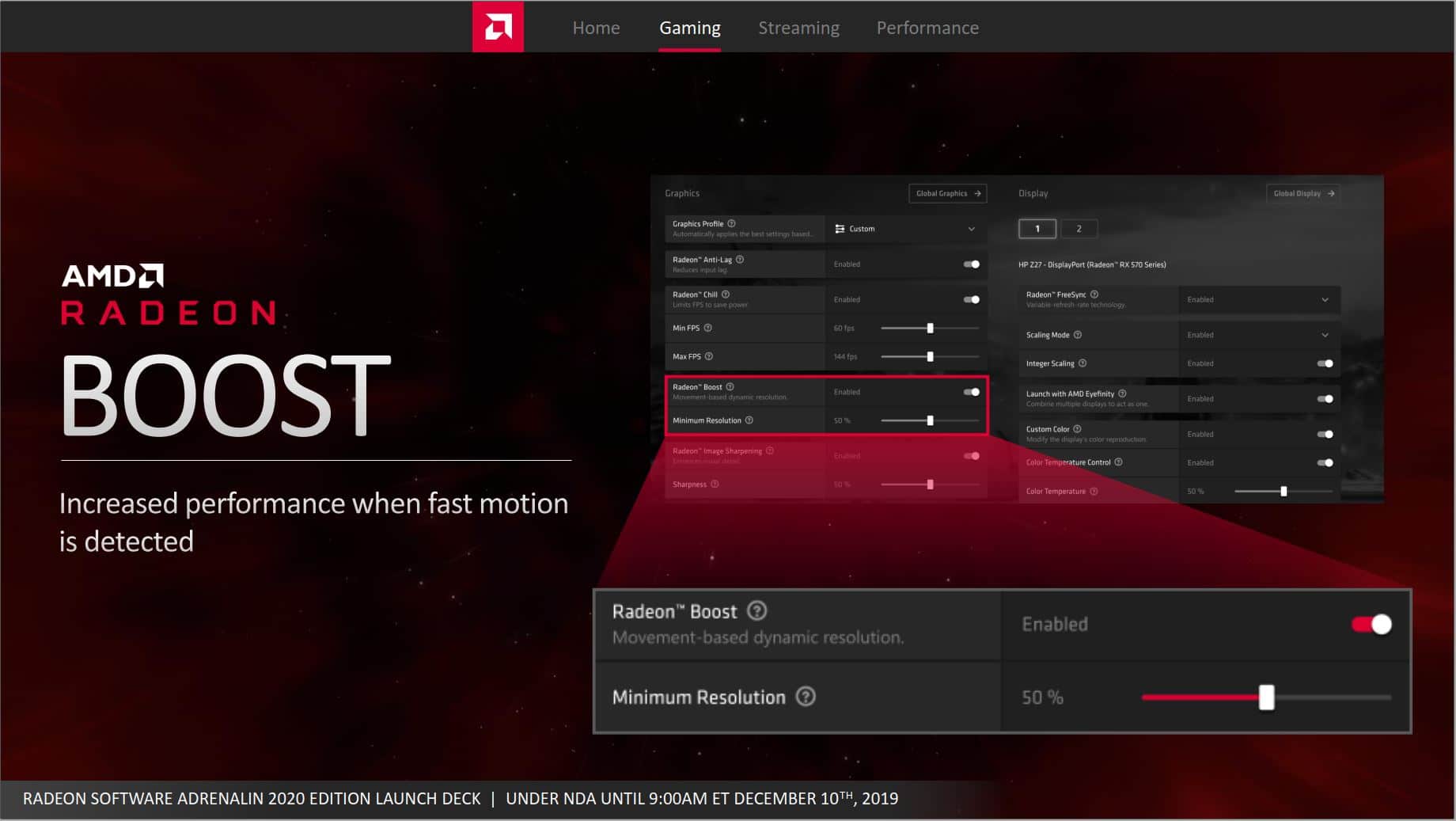Disable the large Radeon Boost toggle
The width and height of the screenshot is (1456, 821).
(1371, 625)
